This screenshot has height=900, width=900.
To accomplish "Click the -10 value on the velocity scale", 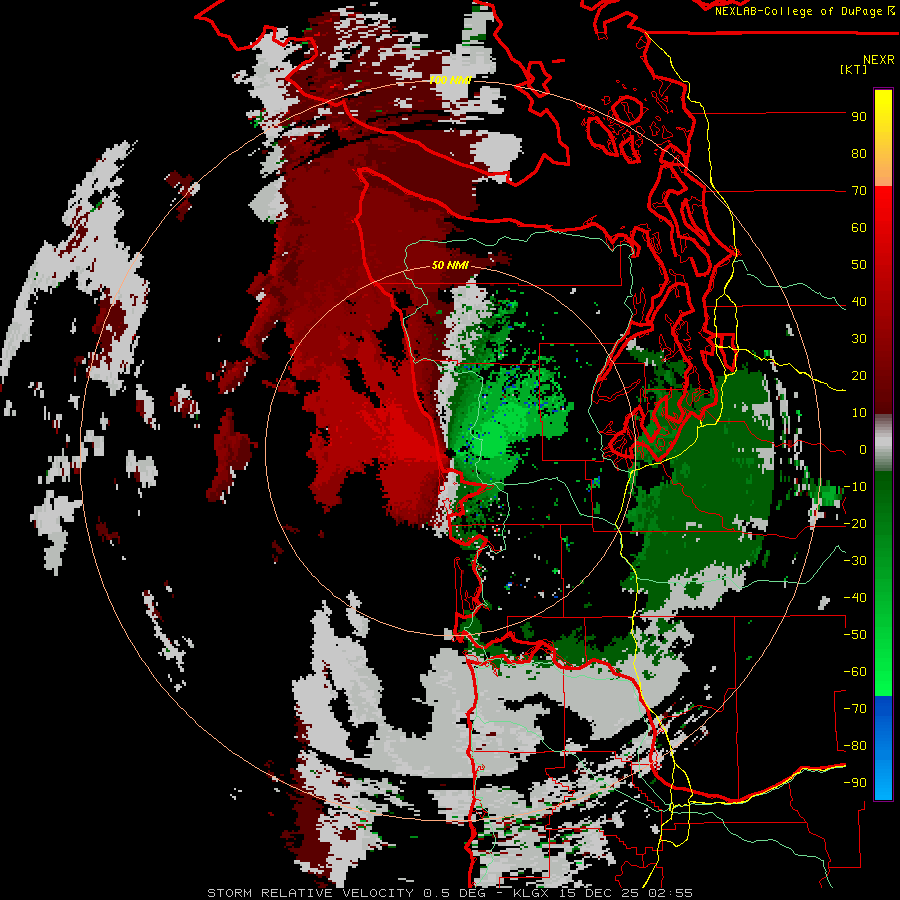I will (x=855, y=487).
